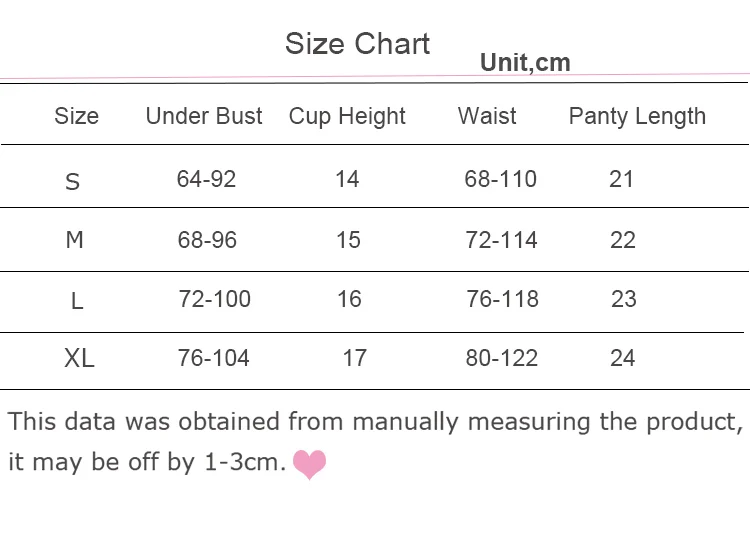Click the 80-122 waist value

coord(502,358)
